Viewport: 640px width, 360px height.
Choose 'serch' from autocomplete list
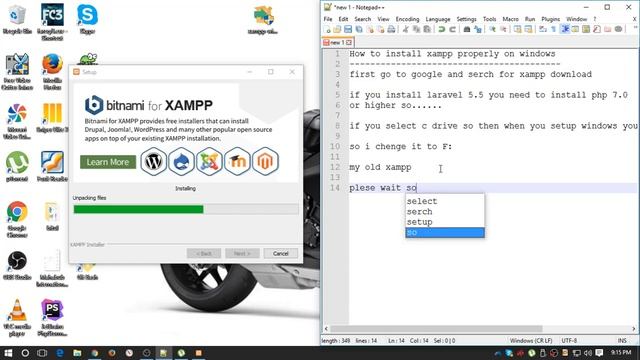(x=444, y=212)
